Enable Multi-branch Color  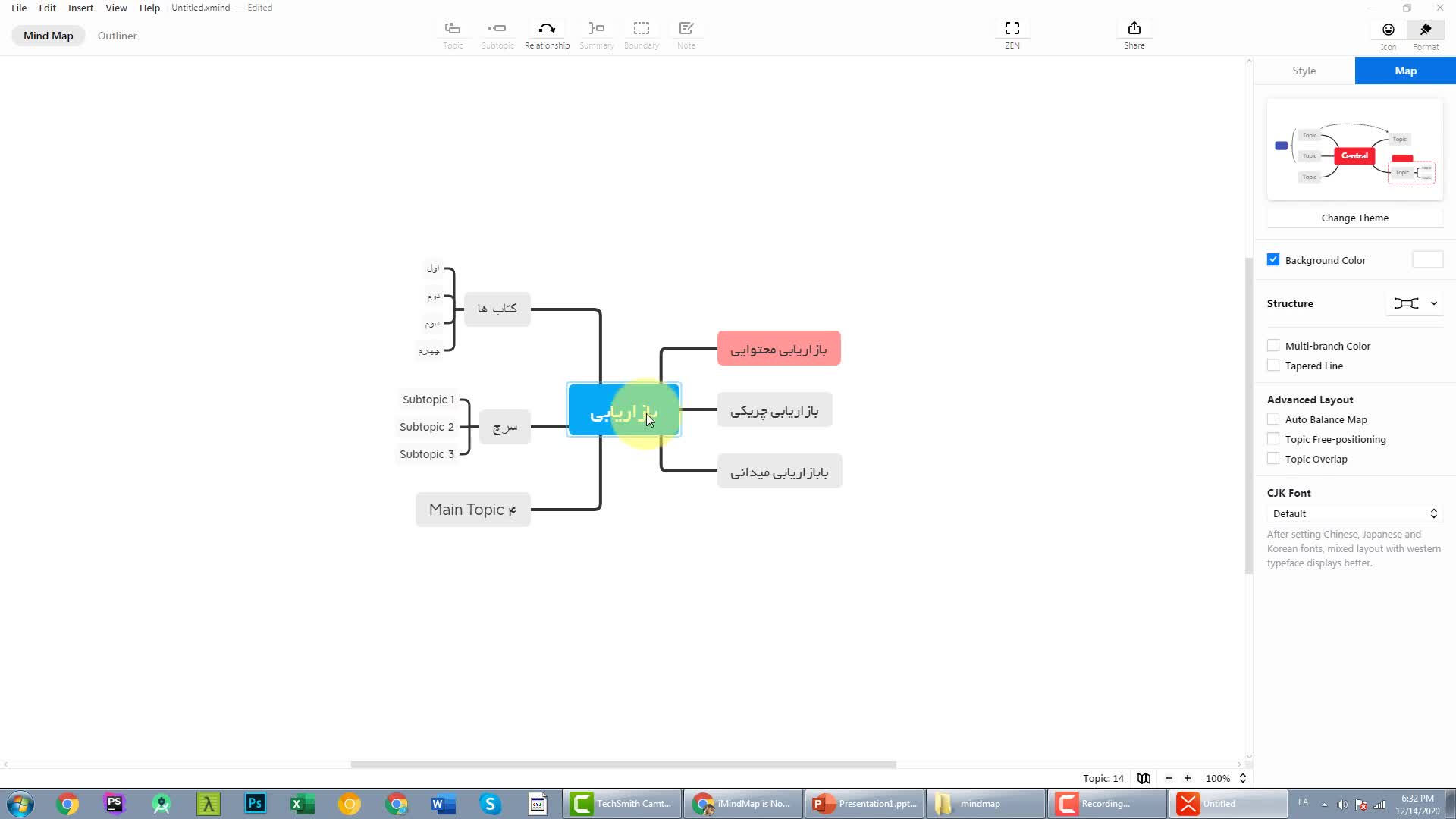click(1273, 346)
